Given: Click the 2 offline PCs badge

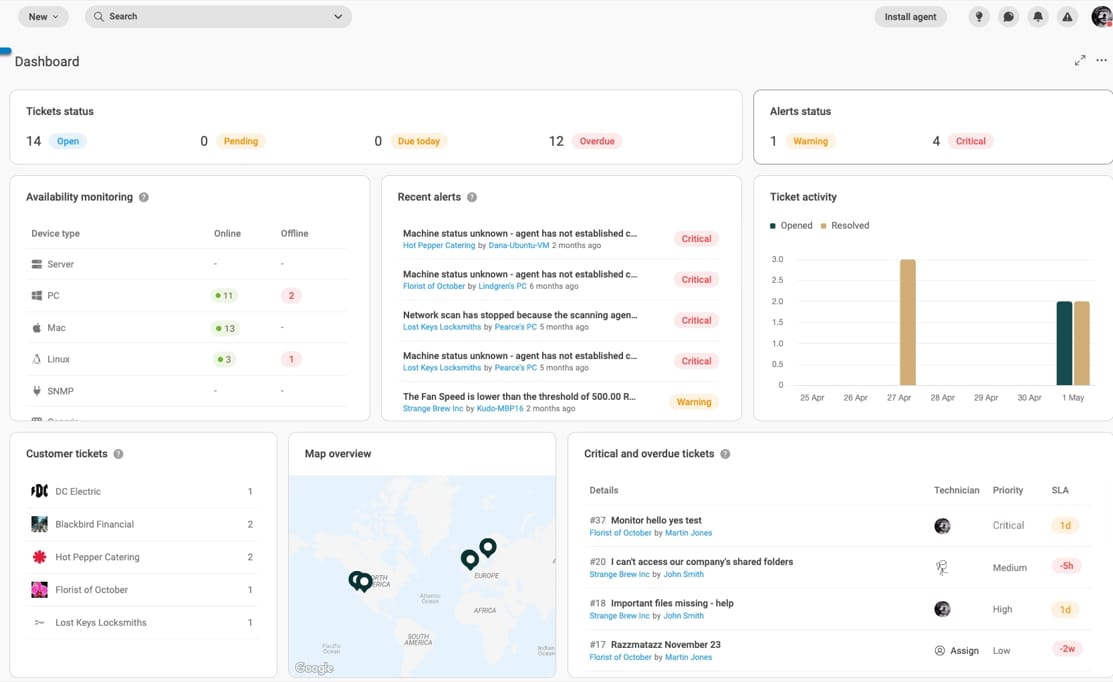Looking at the screenshot, I should (291, 296).
